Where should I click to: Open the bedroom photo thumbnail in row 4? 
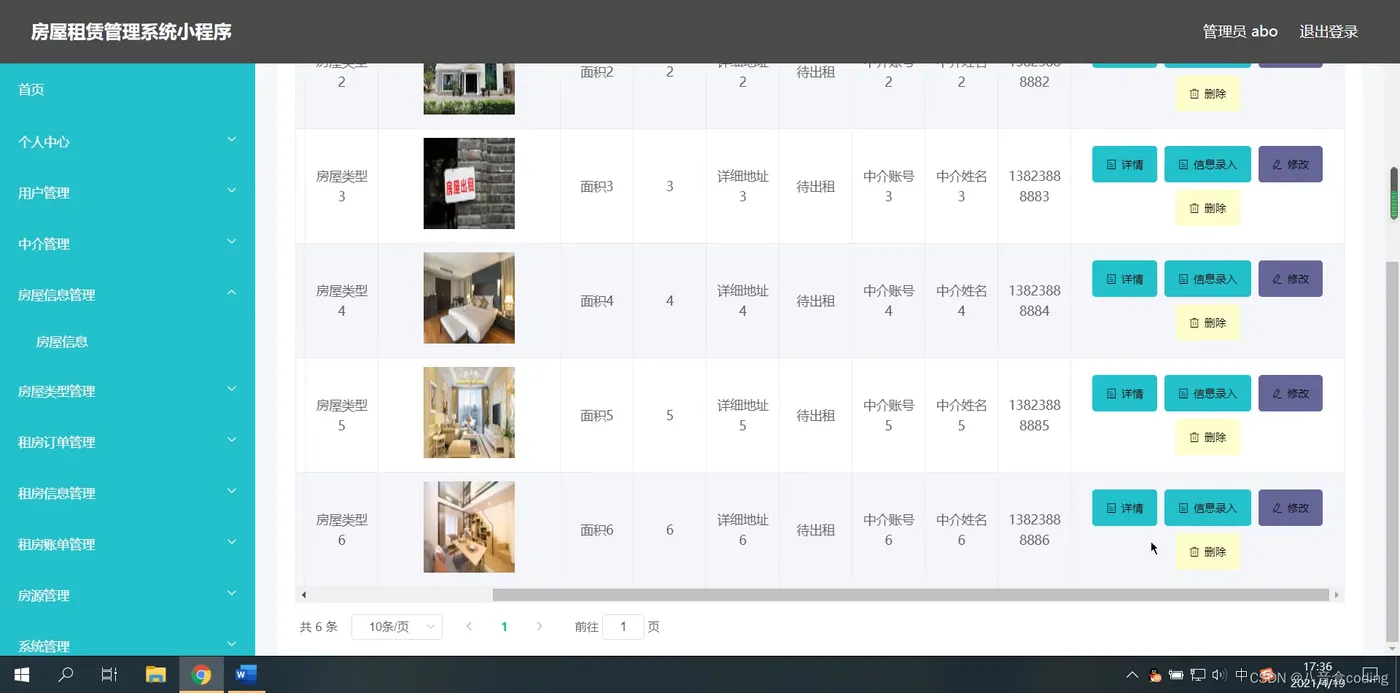pos(469,298)
